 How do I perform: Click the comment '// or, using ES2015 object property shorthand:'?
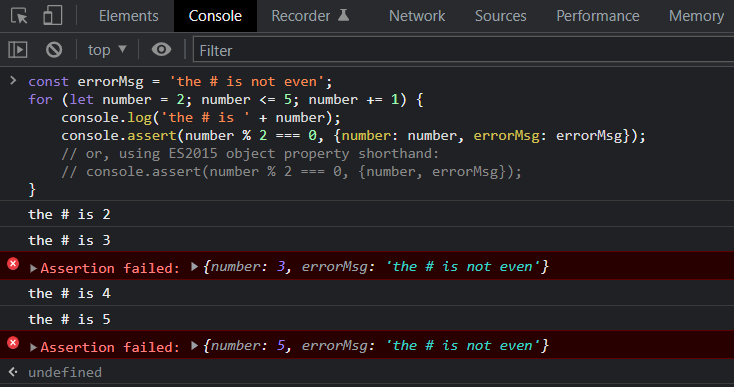[x=250, y=153]
